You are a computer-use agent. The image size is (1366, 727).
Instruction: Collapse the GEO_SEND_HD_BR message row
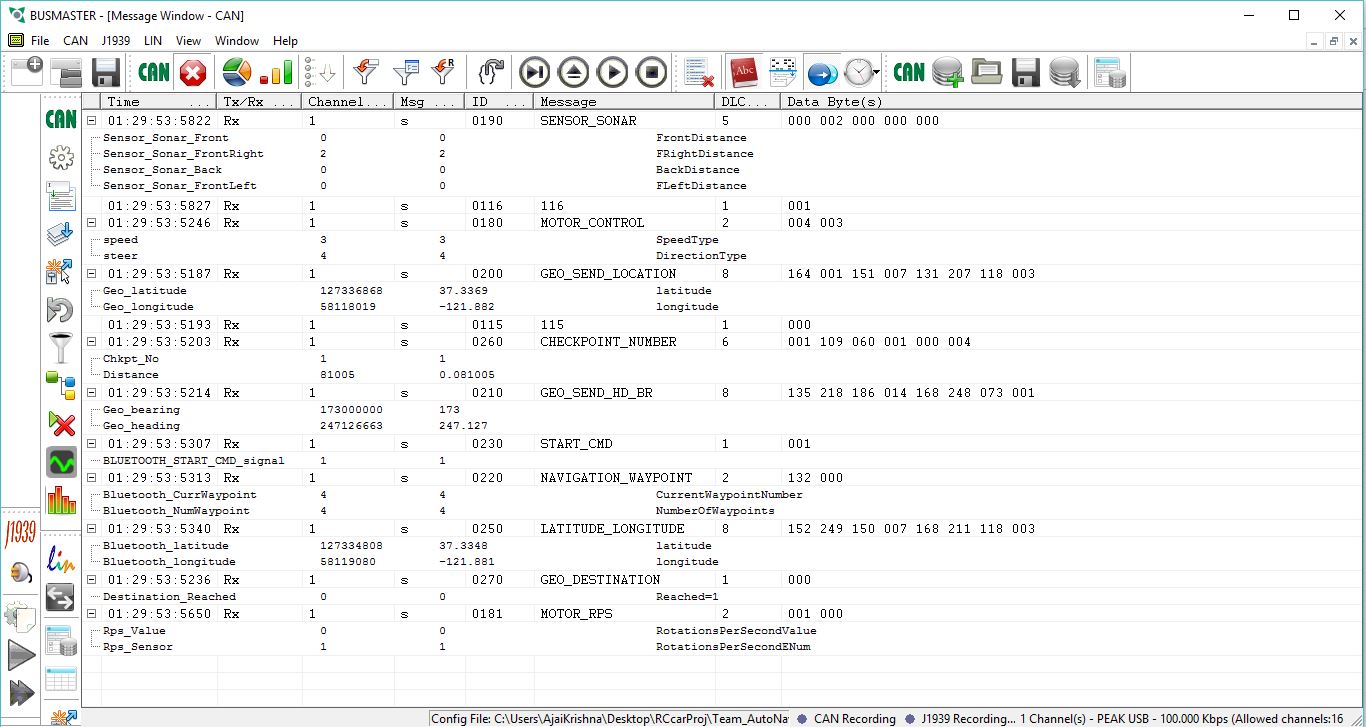(91, 393)
